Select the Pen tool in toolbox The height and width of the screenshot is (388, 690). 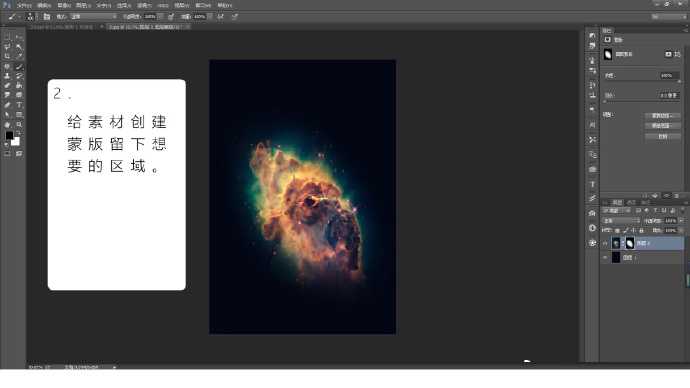click(x=7, y=105)
